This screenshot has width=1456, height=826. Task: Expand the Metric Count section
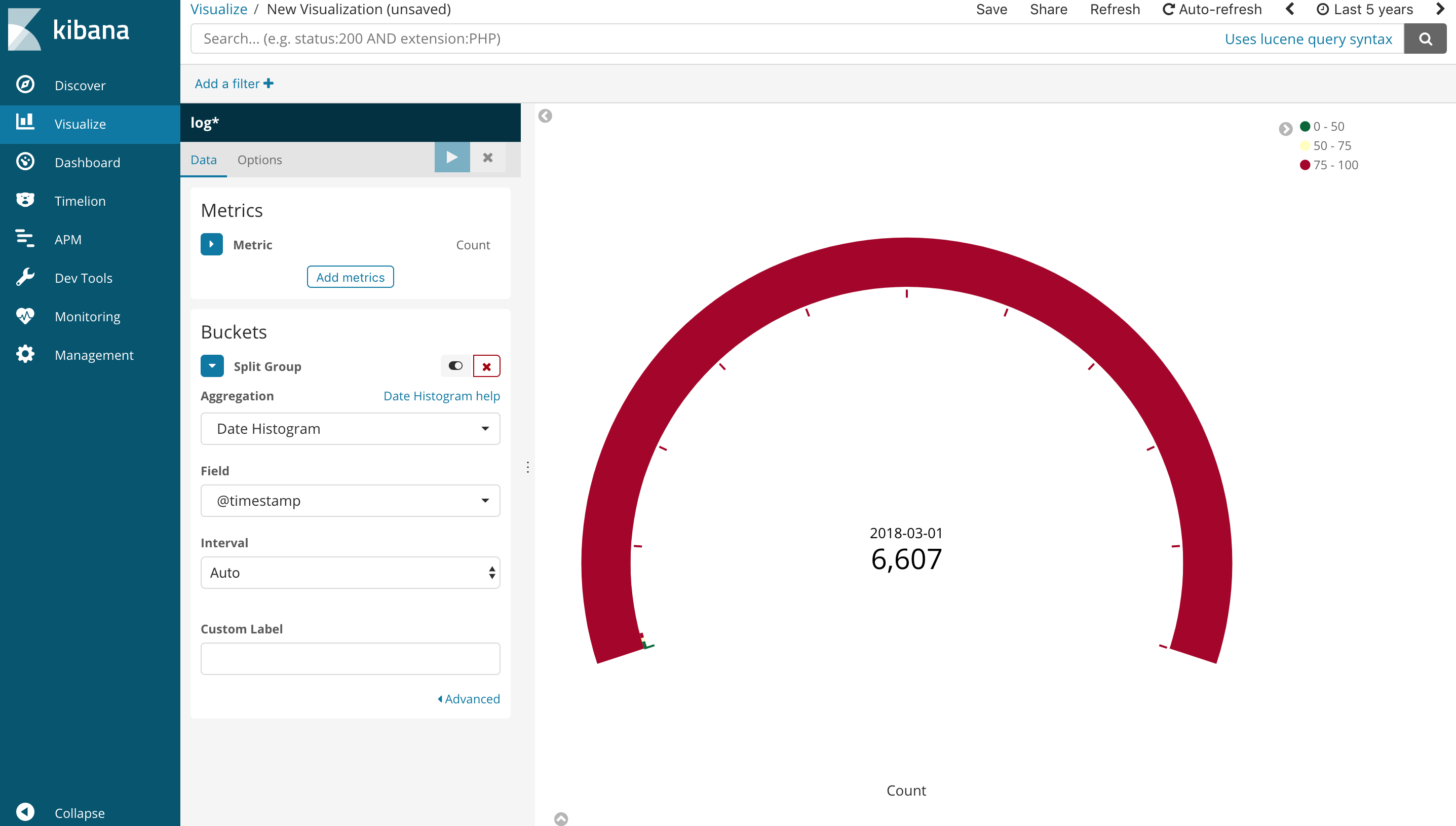(211, 245)
